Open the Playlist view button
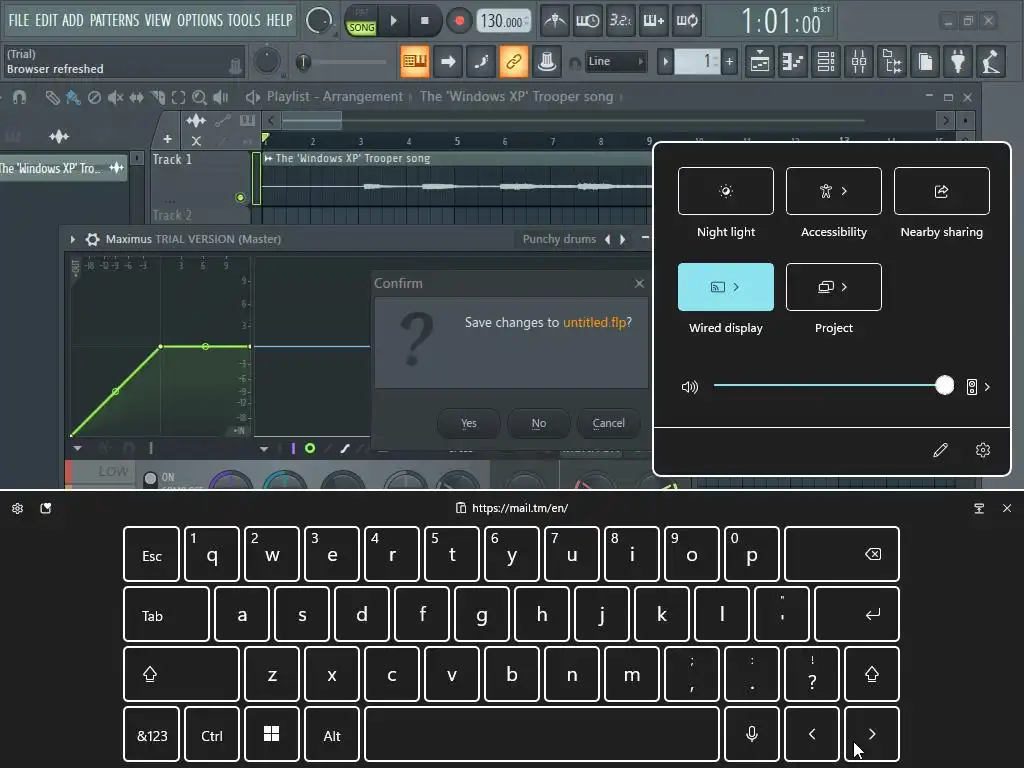Image resolution: width=1024 pixels, height=768 pixels. [760, 61]
